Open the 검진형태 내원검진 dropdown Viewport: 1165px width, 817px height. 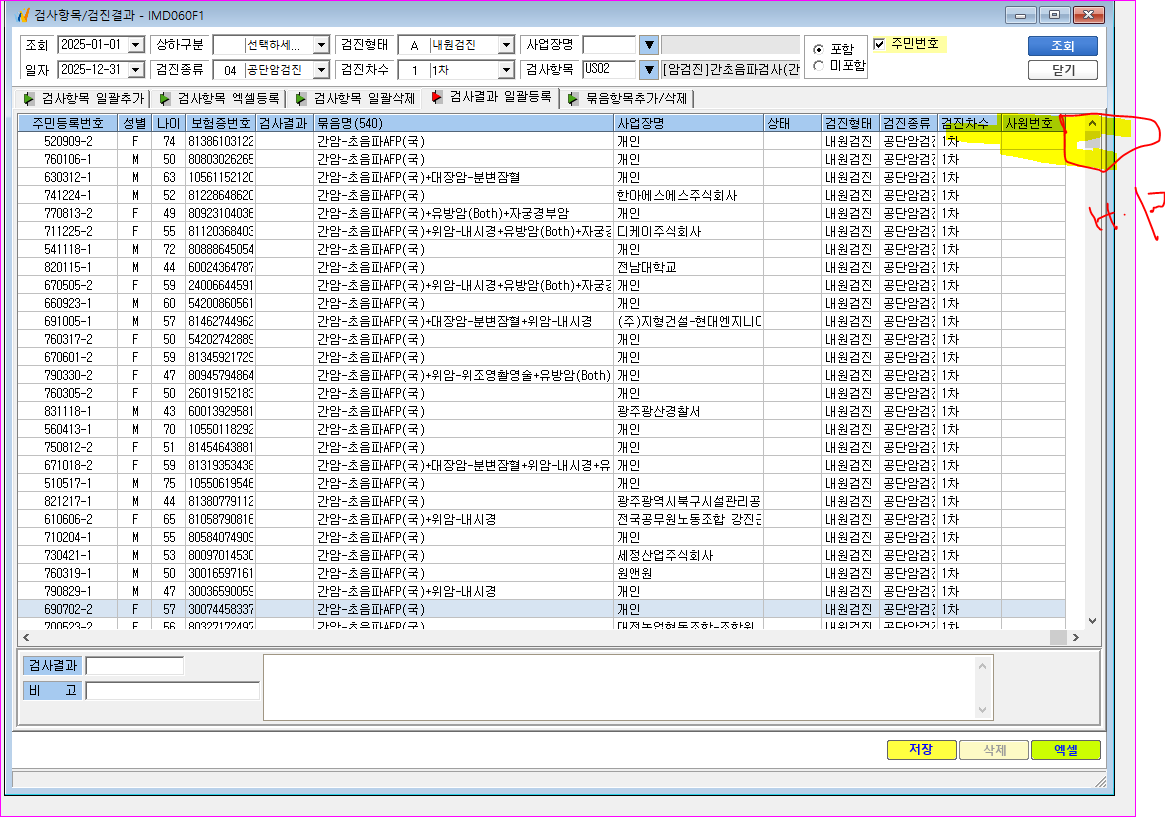(x=506, y=45)
